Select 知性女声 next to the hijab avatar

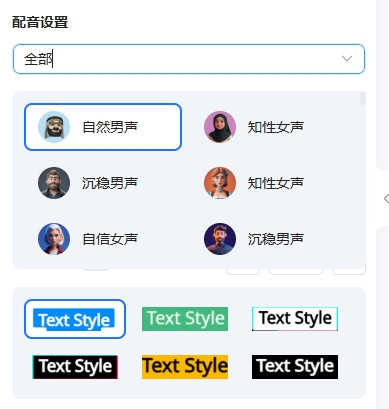(276, 127)
